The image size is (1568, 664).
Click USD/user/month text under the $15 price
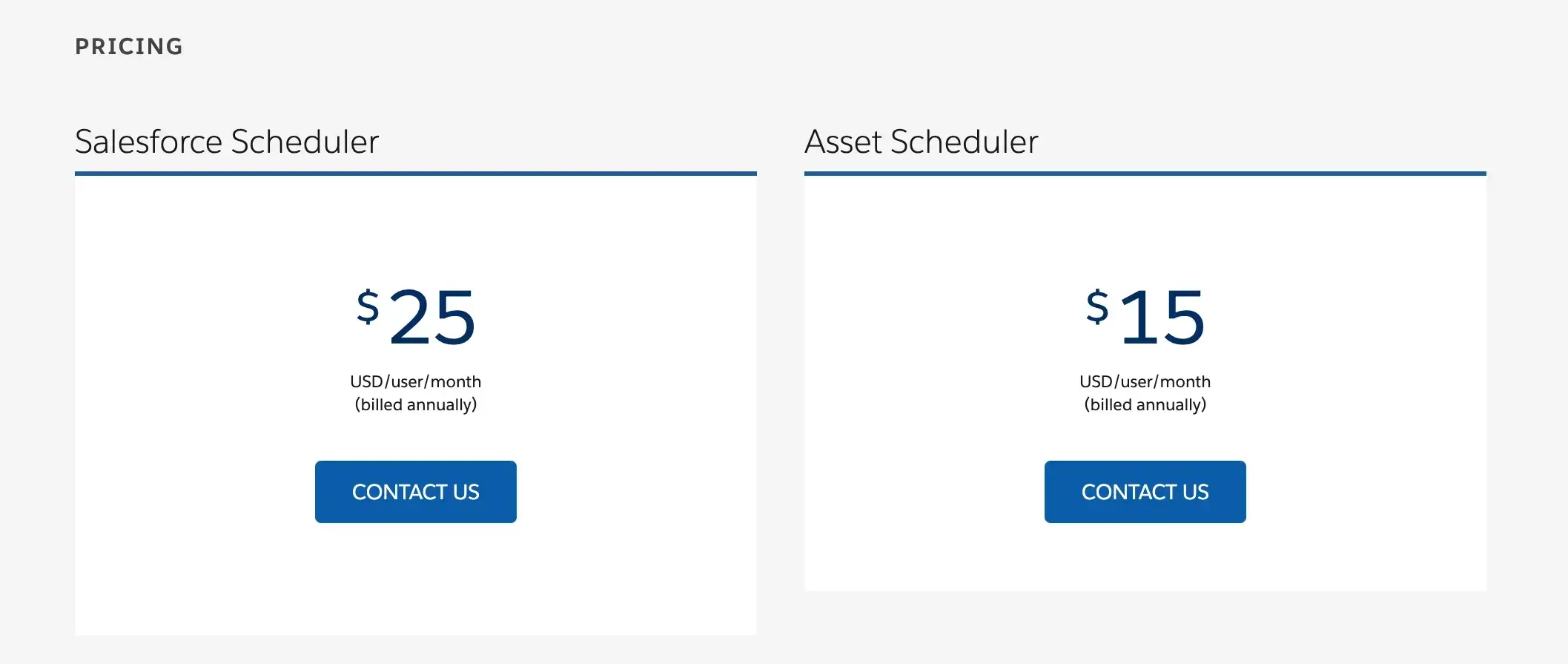(x=1145, y=381)
